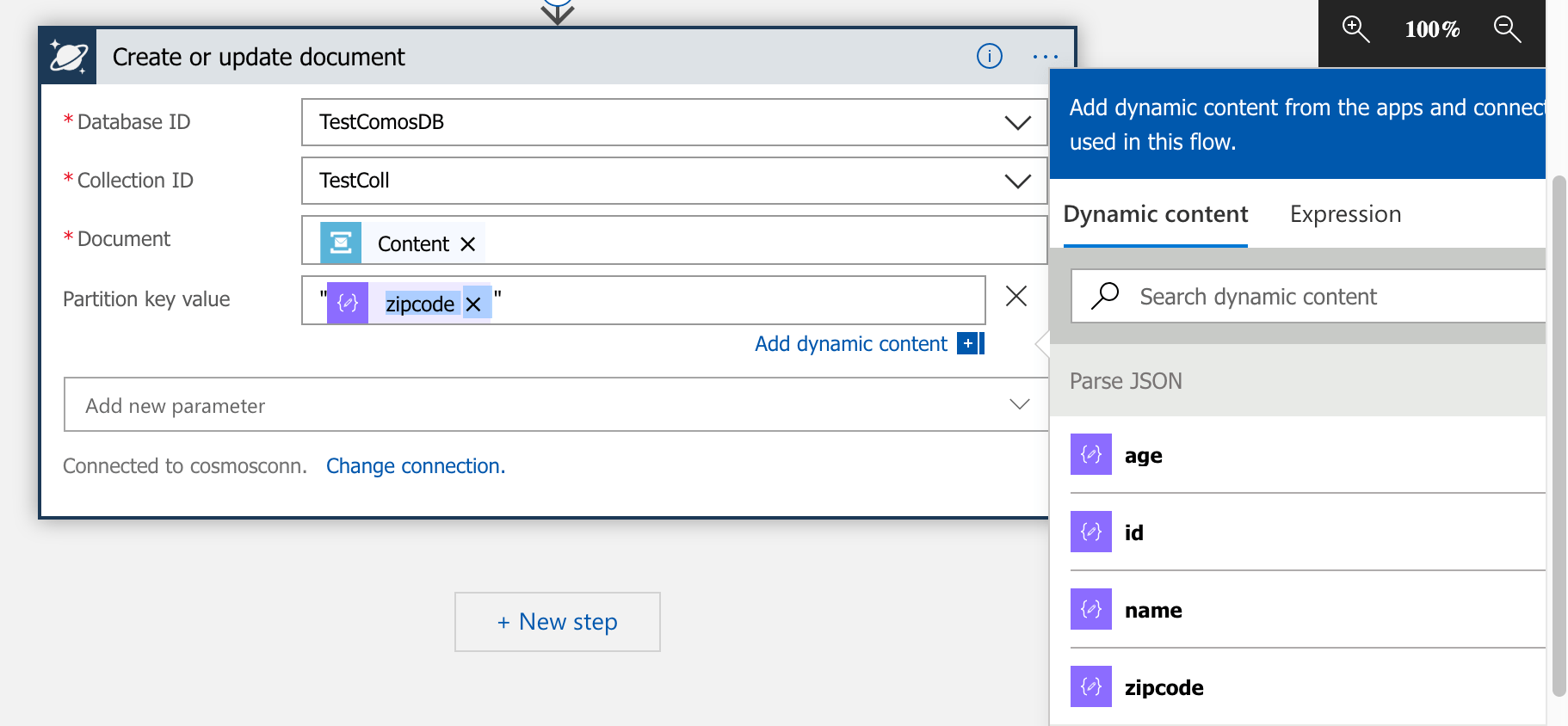Select zipcode from Parse JSON list
1568x726 pixels.
[x=1307, y=687]
